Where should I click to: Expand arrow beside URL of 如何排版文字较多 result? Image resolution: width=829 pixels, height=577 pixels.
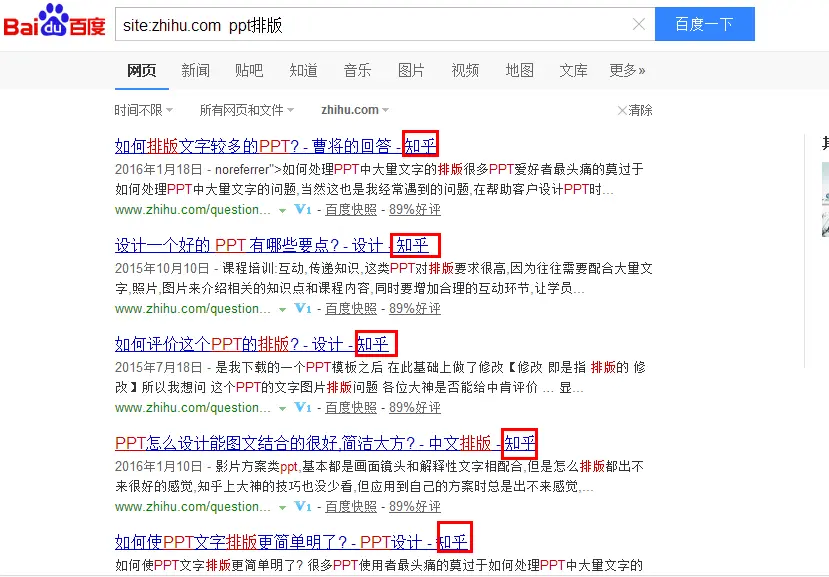pyautogui.click(x=283, y=210)
